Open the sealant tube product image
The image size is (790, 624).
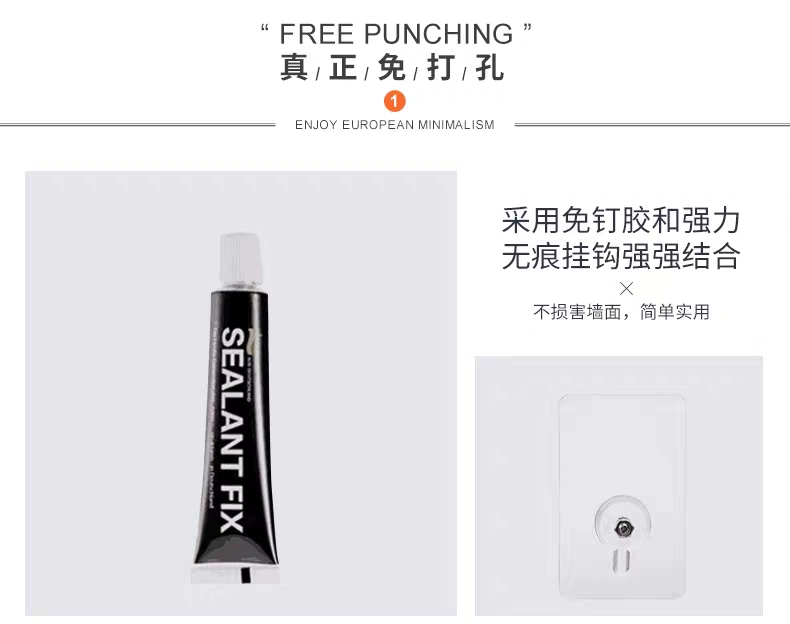pyautogui.click(x=241, y=393)
